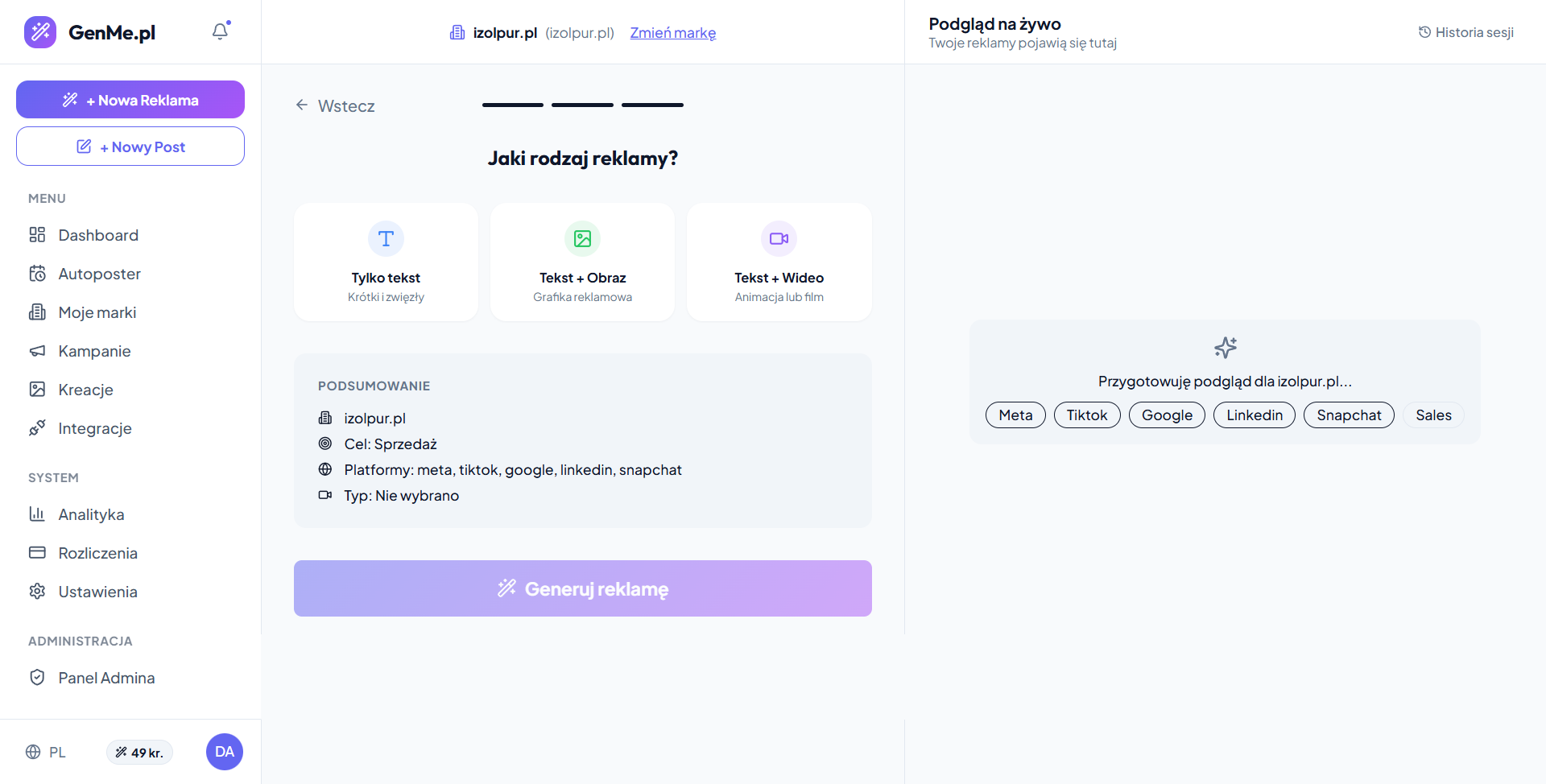Open the 49 kr. credits badge

[139, 752]
